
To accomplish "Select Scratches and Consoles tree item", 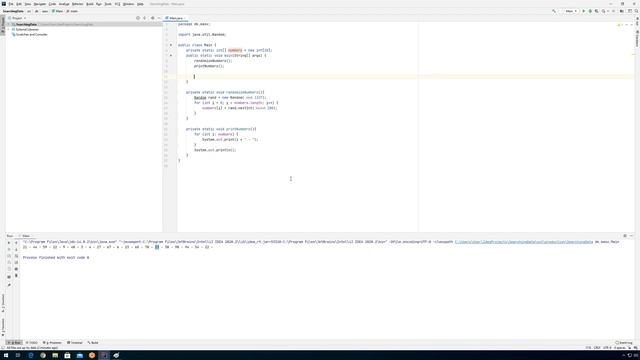I will [30, 35].
